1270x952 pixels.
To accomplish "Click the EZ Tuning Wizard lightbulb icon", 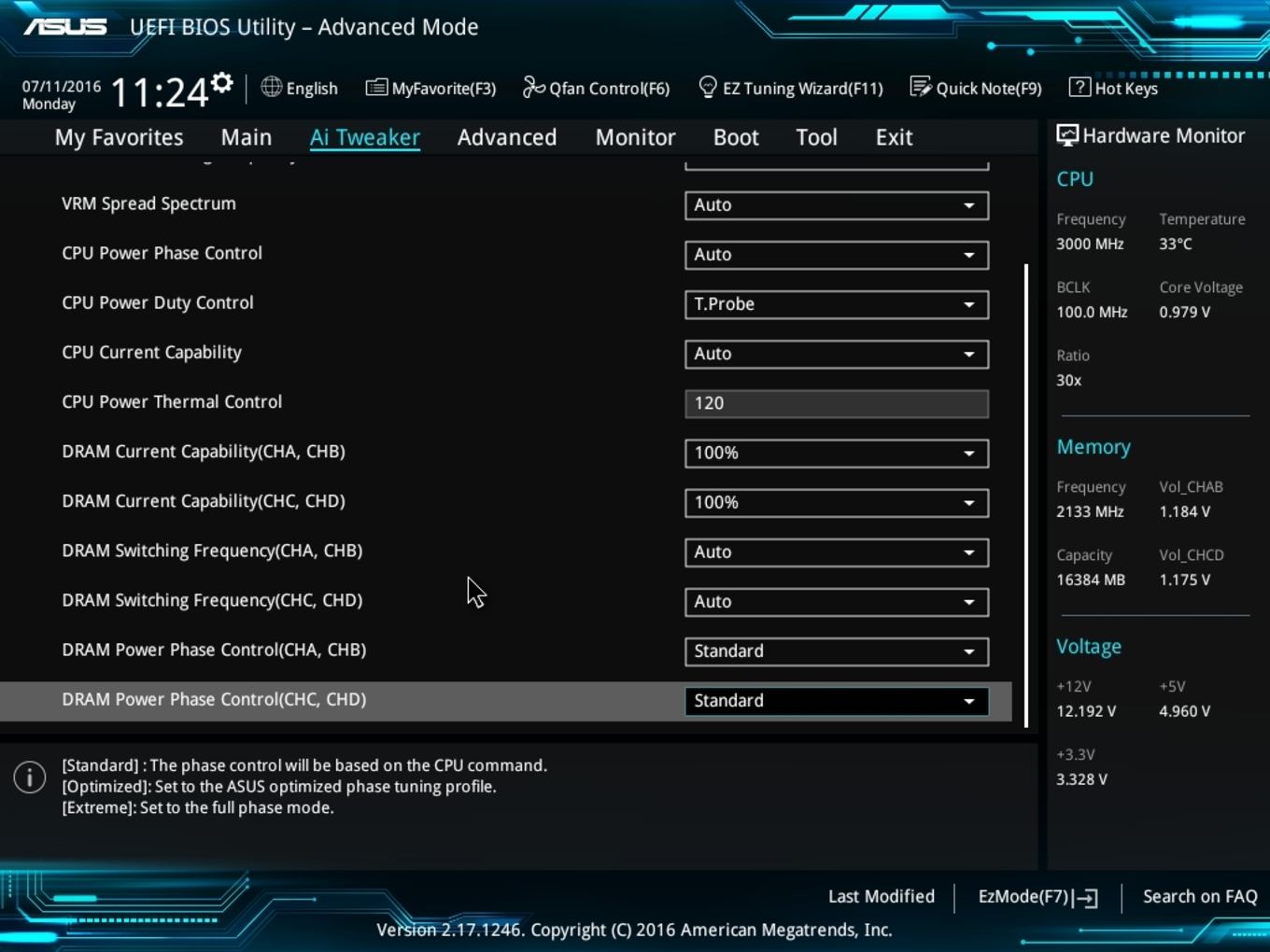I will point(708,87).
